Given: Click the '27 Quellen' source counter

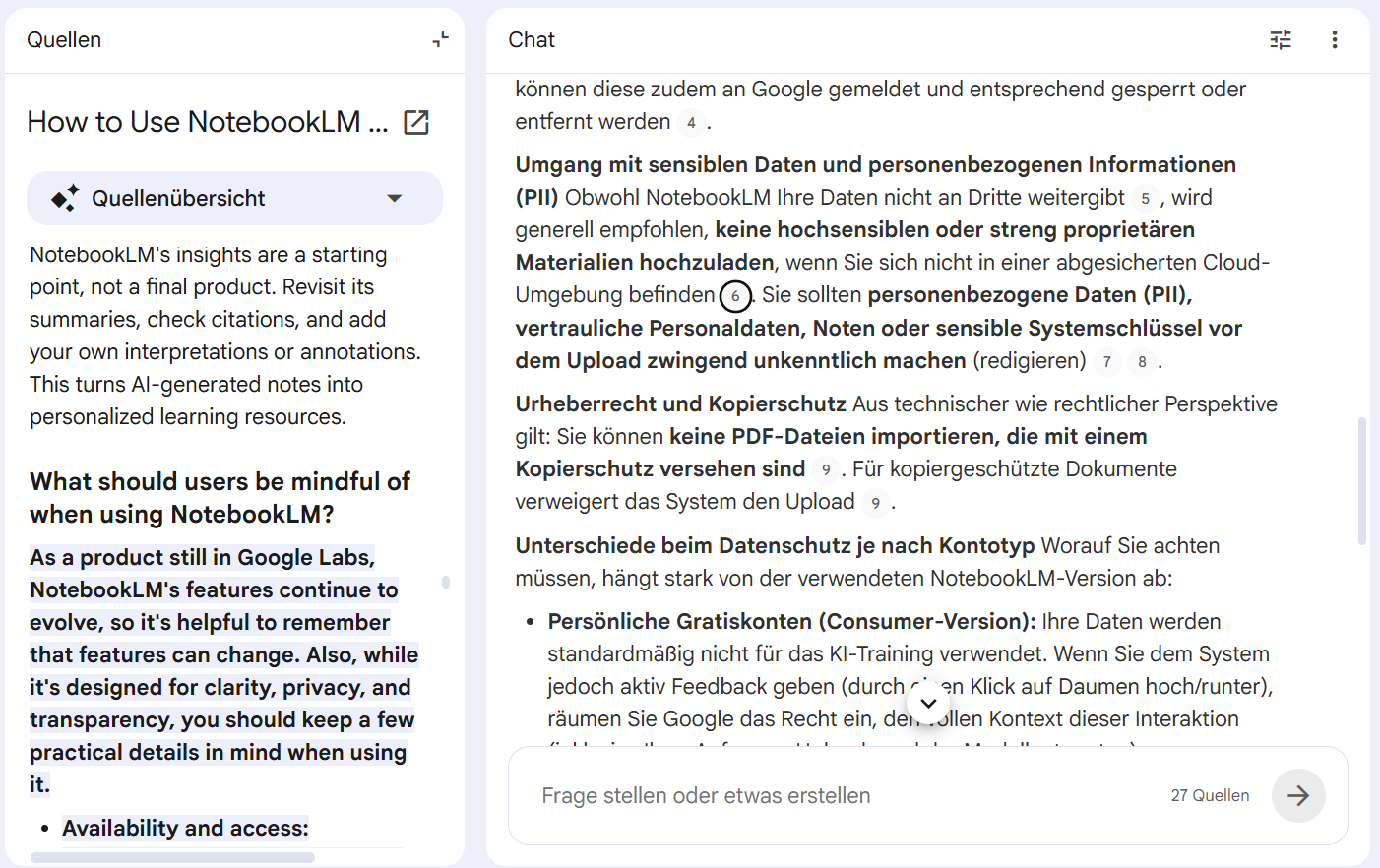Looking at the screenshot, I should click(x=1210, y=795).
